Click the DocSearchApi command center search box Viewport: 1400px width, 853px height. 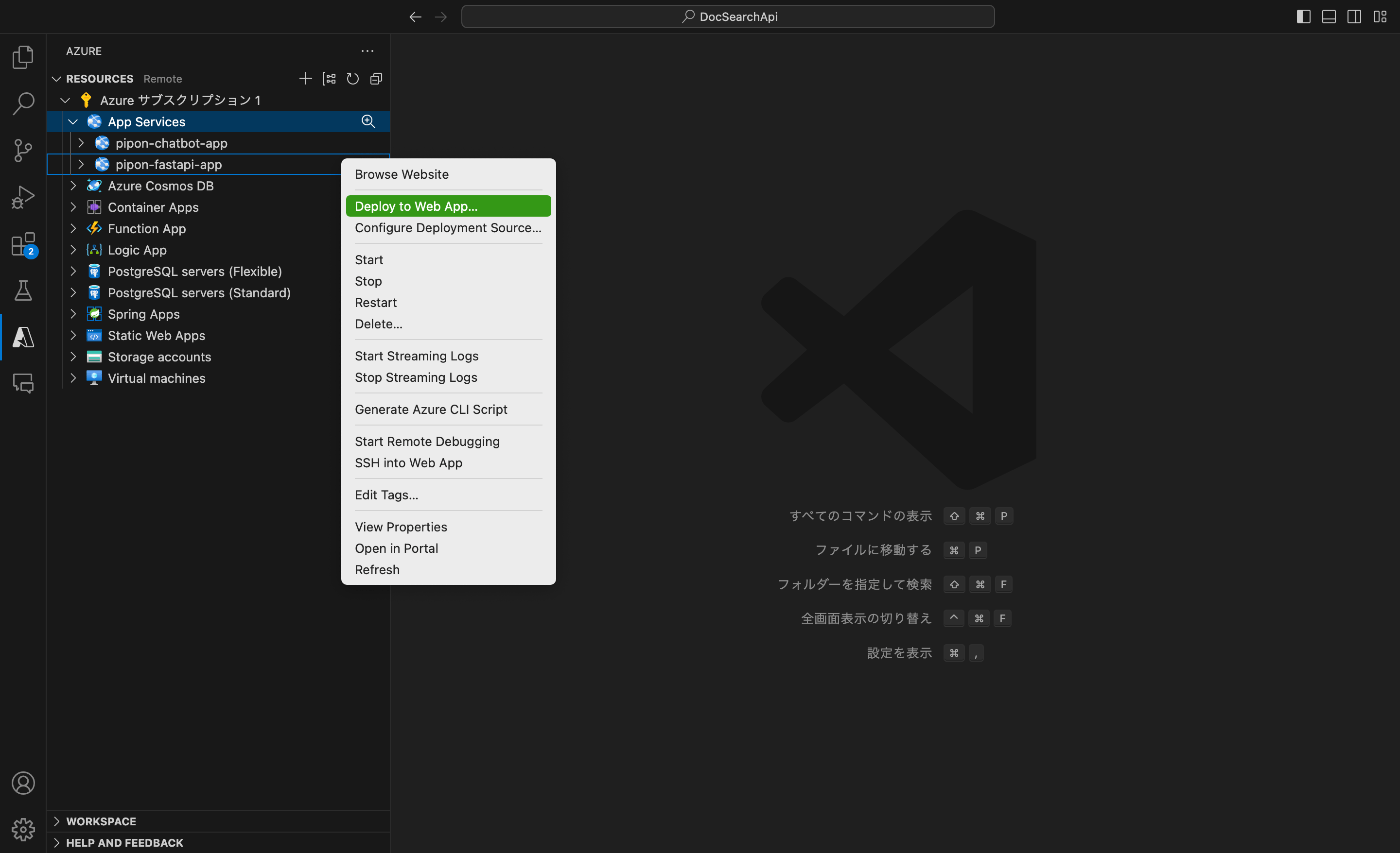[728, 17]
